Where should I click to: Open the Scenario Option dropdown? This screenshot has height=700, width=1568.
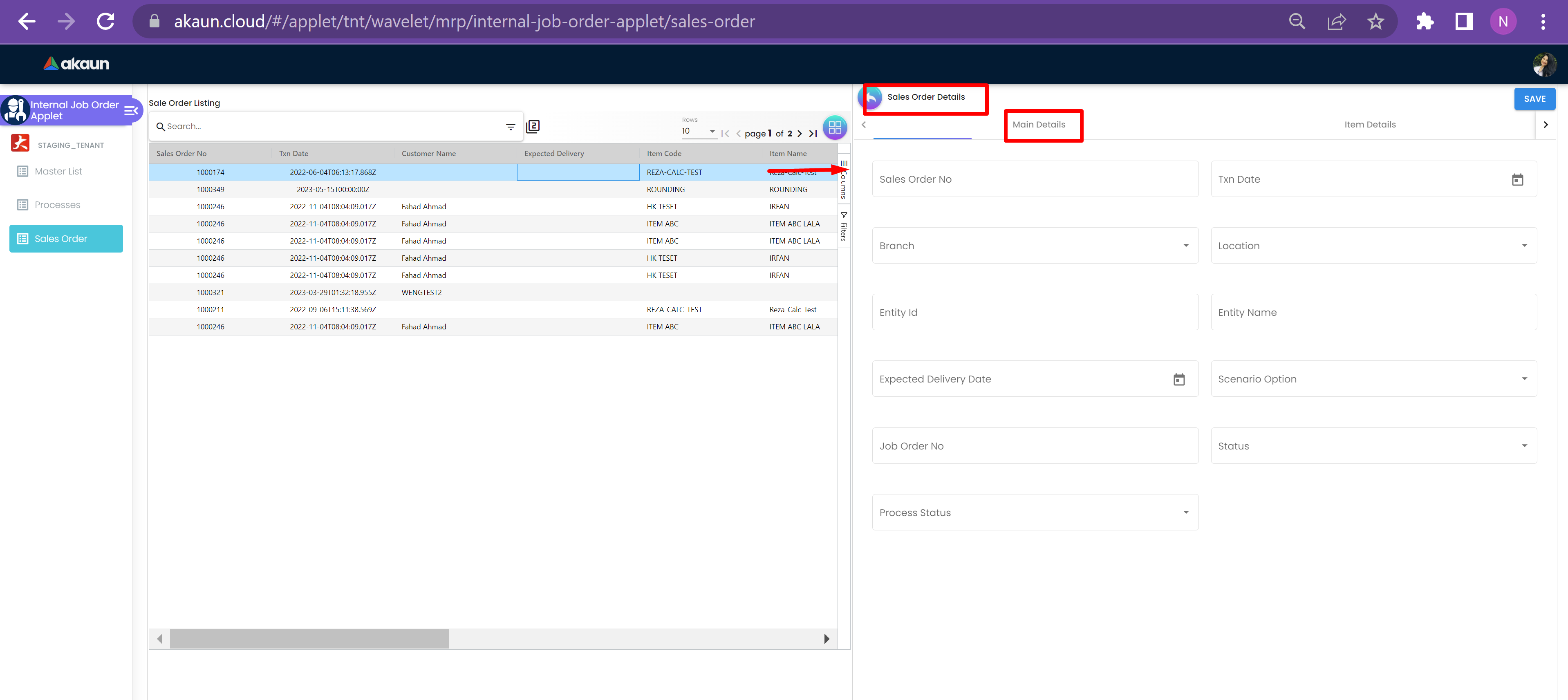click(x=1523, y=379)
